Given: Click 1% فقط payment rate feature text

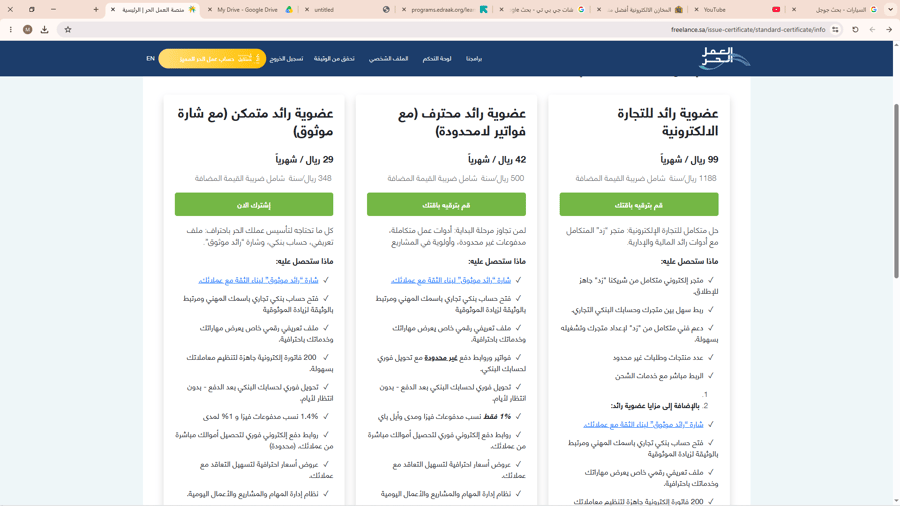Looking at the screenshot, I should [444, 417].
